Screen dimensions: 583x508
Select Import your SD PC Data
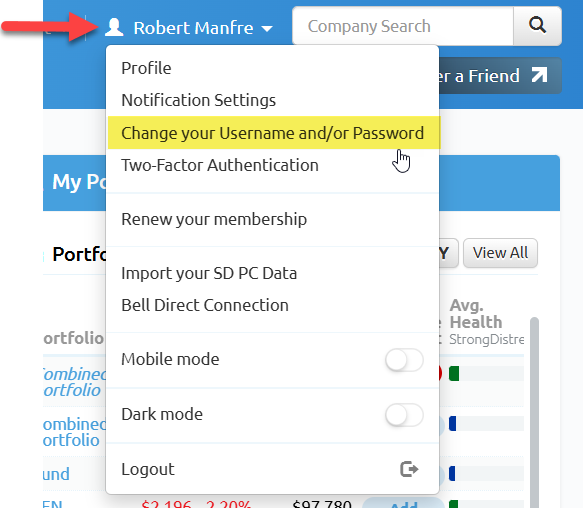click(x=209, y=273)
